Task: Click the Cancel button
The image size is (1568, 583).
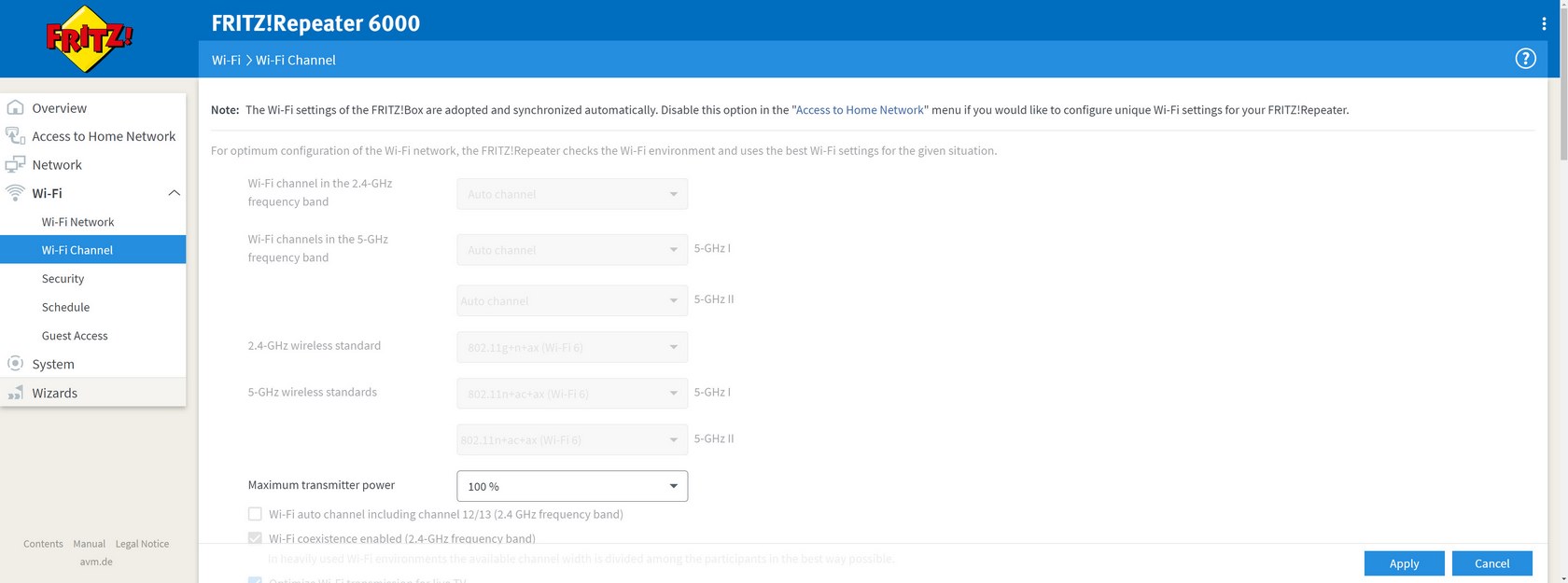Action: (x=1491, y=563)
